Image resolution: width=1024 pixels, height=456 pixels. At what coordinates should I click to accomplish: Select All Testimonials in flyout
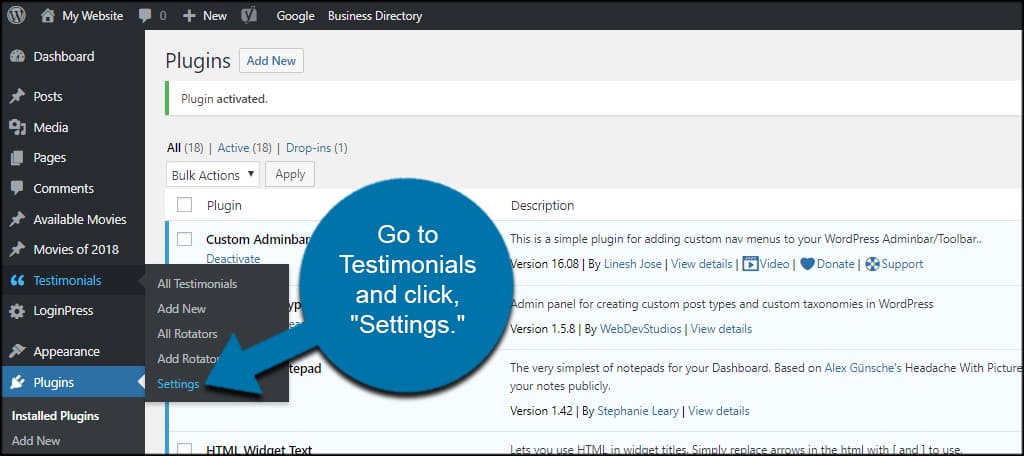197,284
